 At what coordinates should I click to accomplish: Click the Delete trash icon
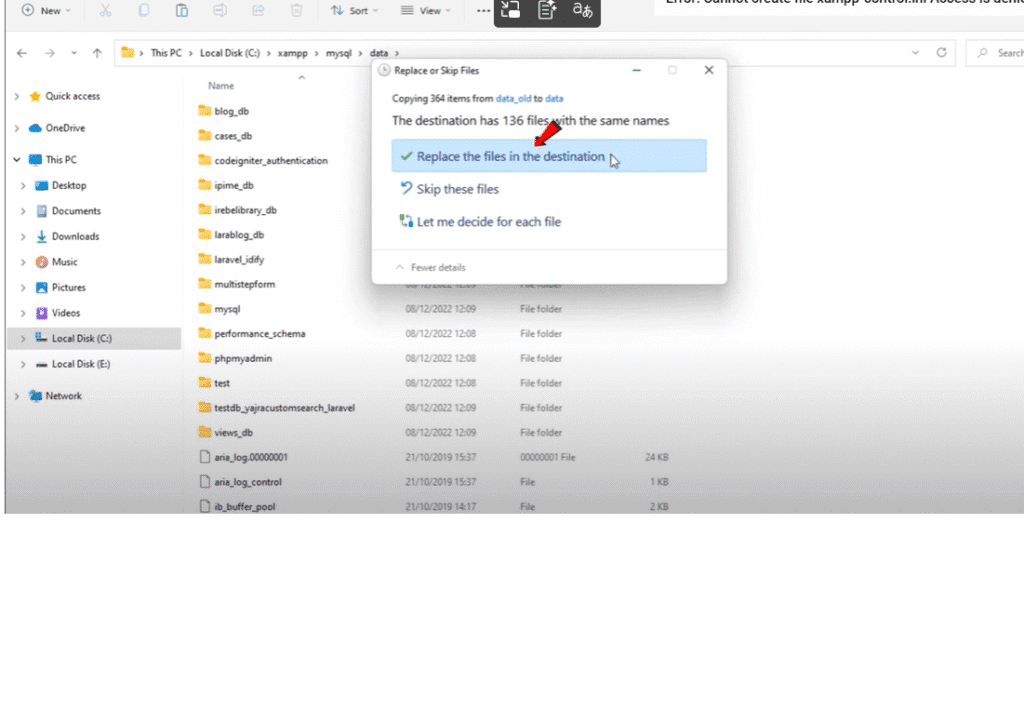pos(296,10)
